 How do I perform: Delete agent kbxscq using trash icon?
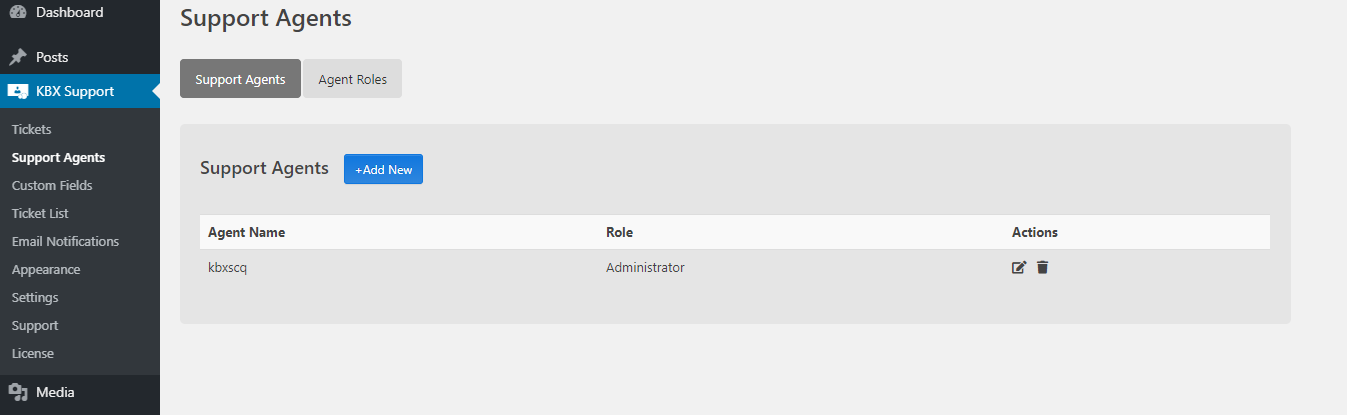click(1042, 267)
